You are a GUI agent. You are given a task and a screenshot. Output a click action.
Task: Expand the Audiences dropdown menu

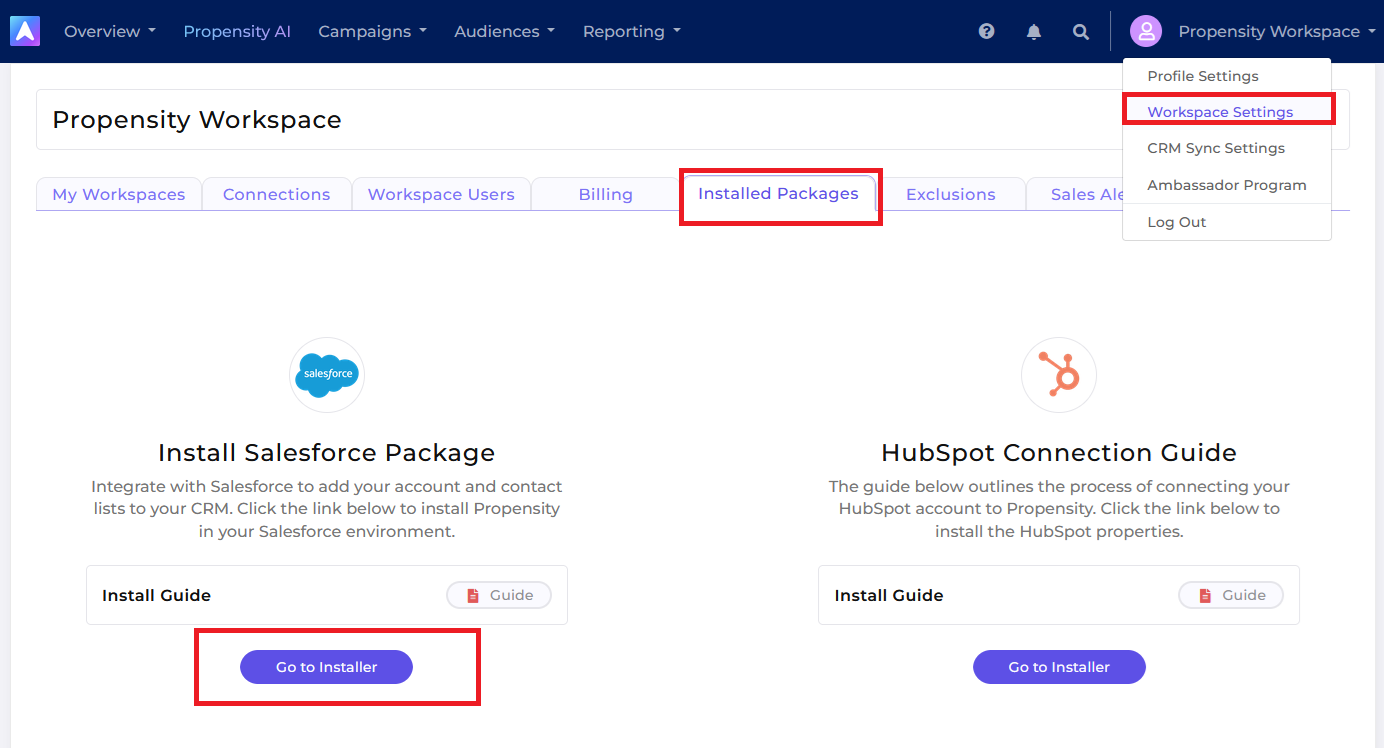click(x=505, y=31)
